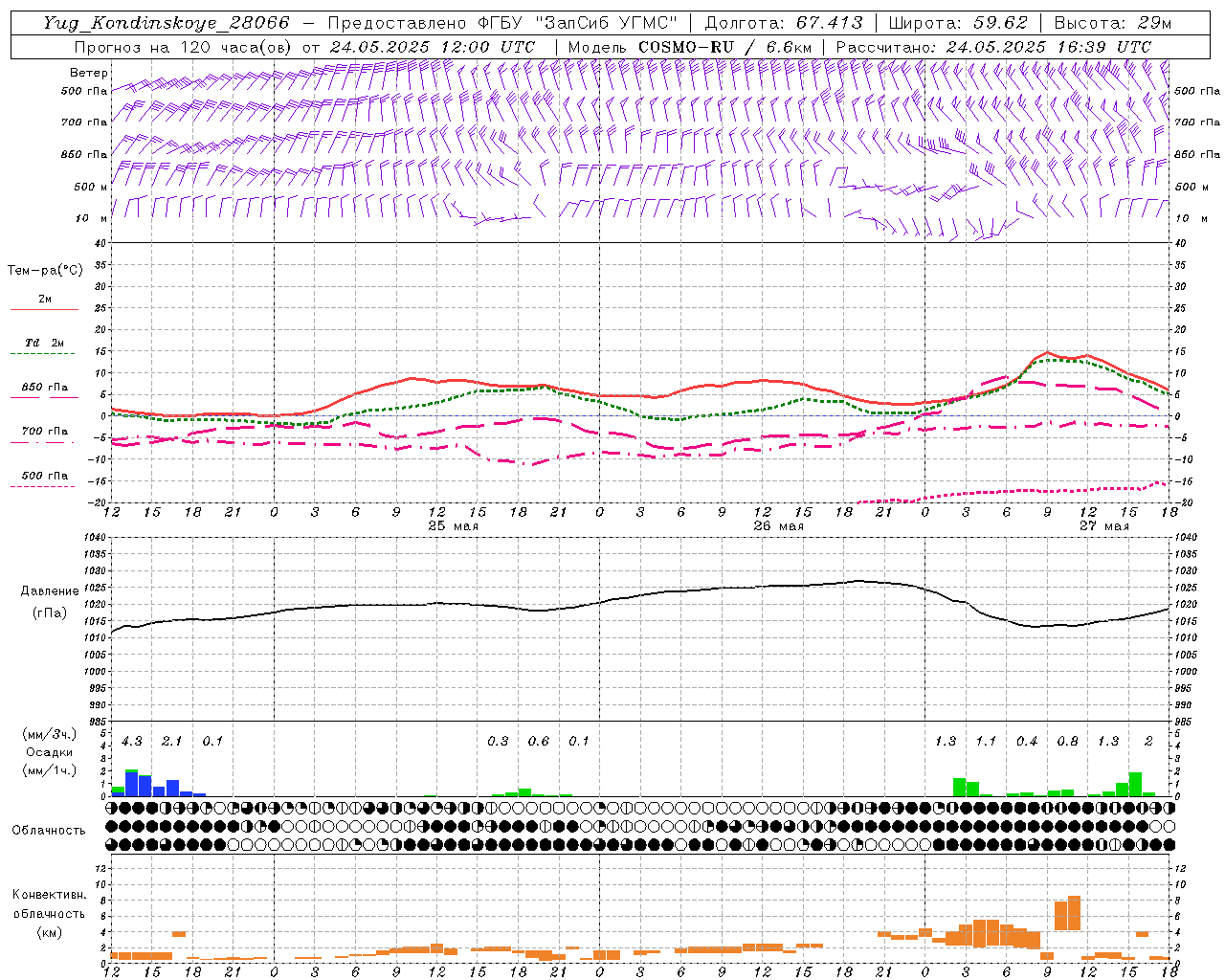
Task: Click the tallest blue precipitation bar
Action: point(132,784)
